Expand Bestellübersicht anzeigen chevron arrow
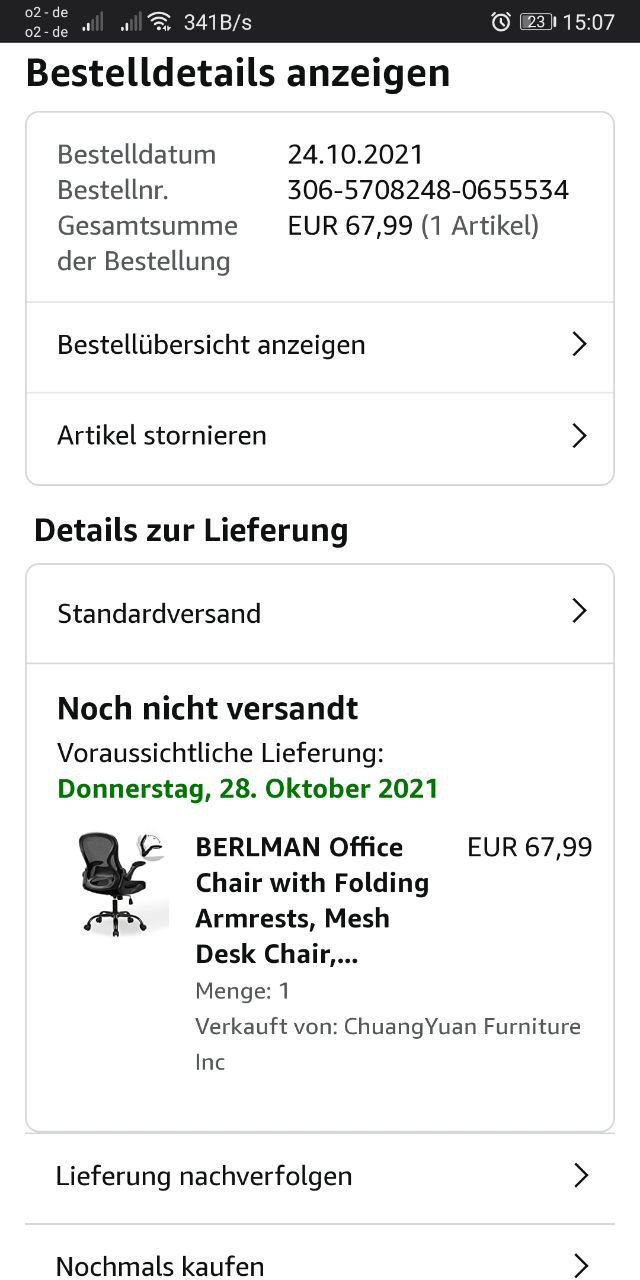 coord(579,345)
